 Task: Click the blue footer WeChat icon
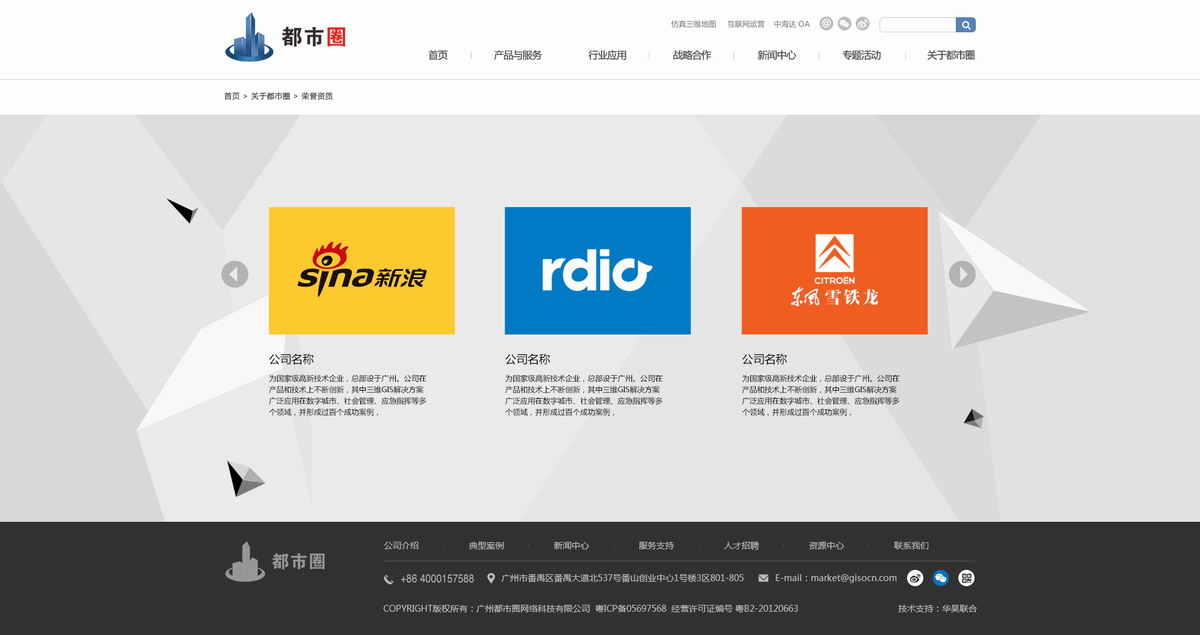941,578
